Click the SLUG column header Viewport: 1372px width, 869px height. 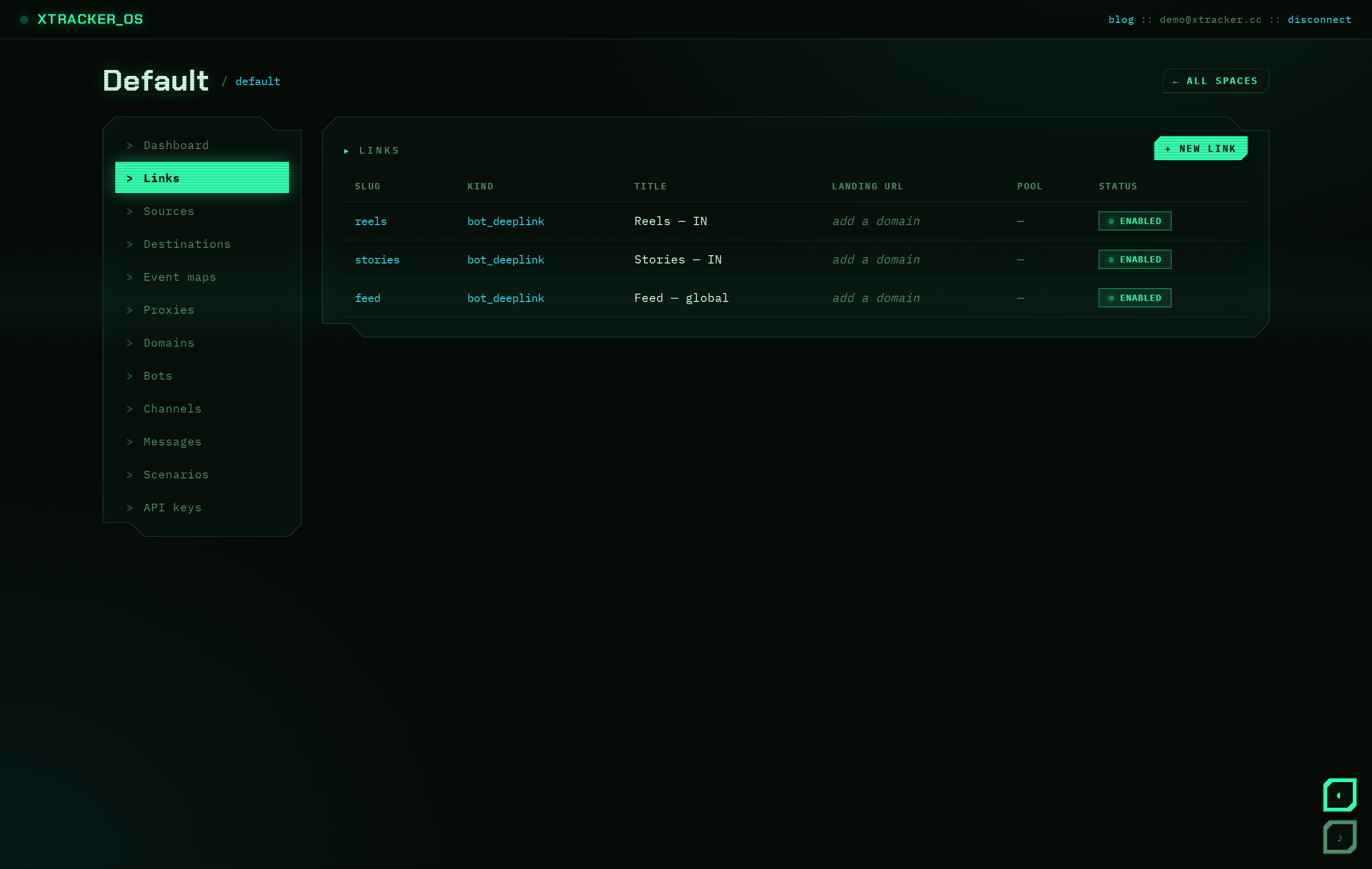pyautogui.click(x=368, y=186)
